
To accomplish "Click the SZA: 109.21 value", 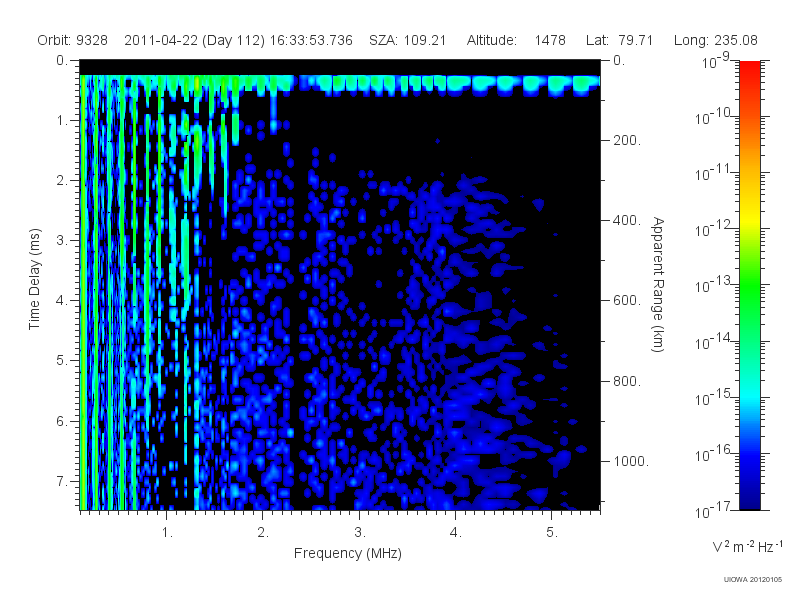I will coord(408,40).
